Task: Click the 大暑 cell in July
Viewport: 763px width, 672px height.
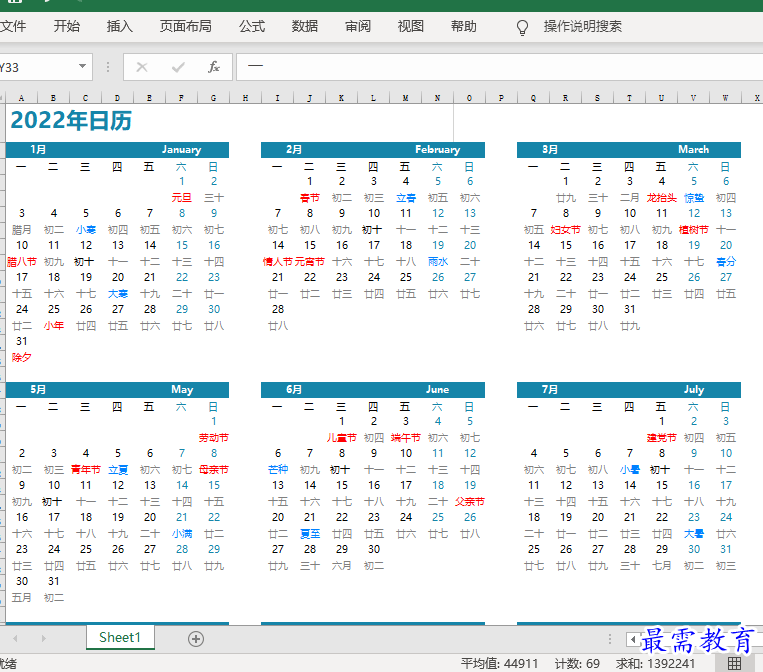Action: tap(694, 534)
